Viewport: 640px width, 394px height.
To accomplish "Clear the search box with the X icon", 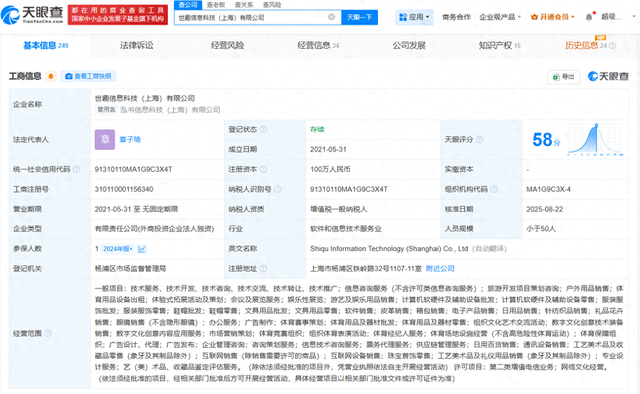I will [x=331, y=17].
